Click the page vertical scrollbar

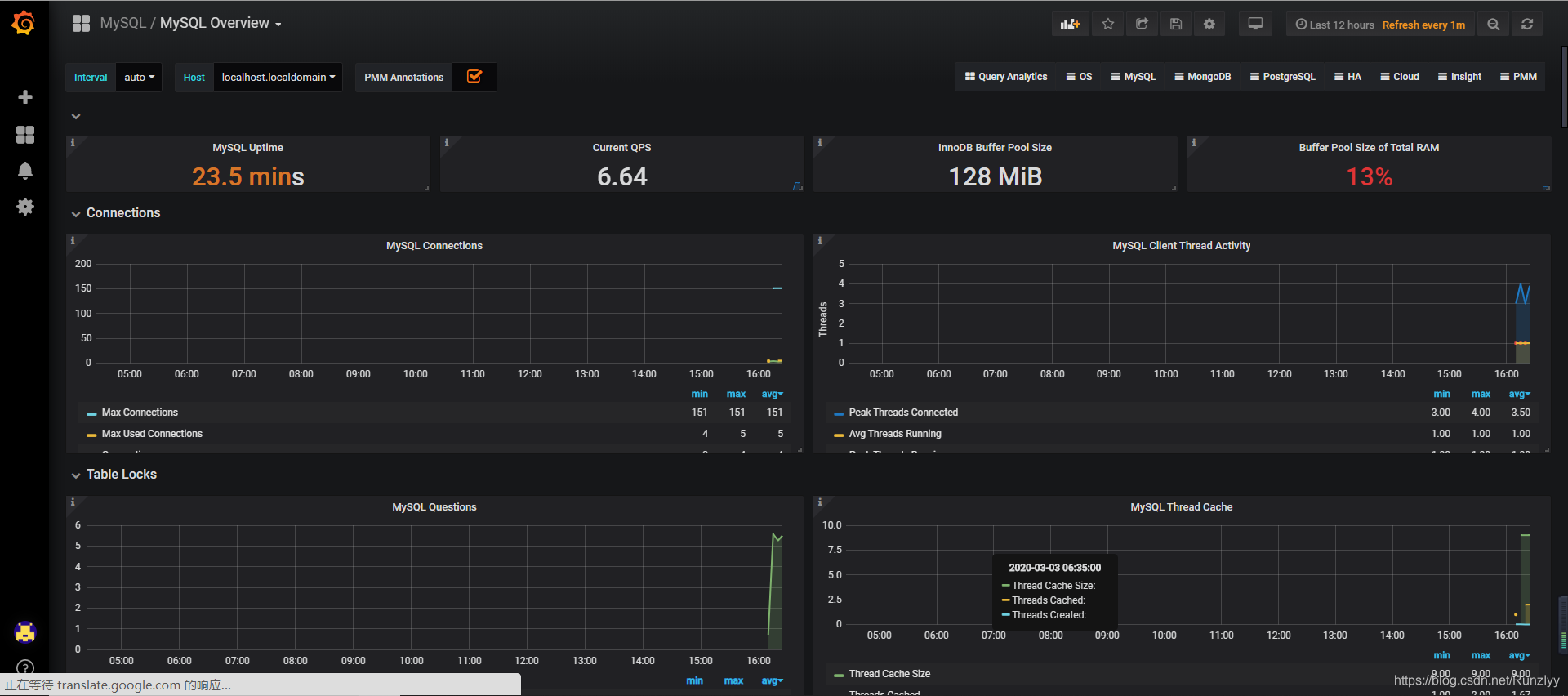(x=1564, y=87)
